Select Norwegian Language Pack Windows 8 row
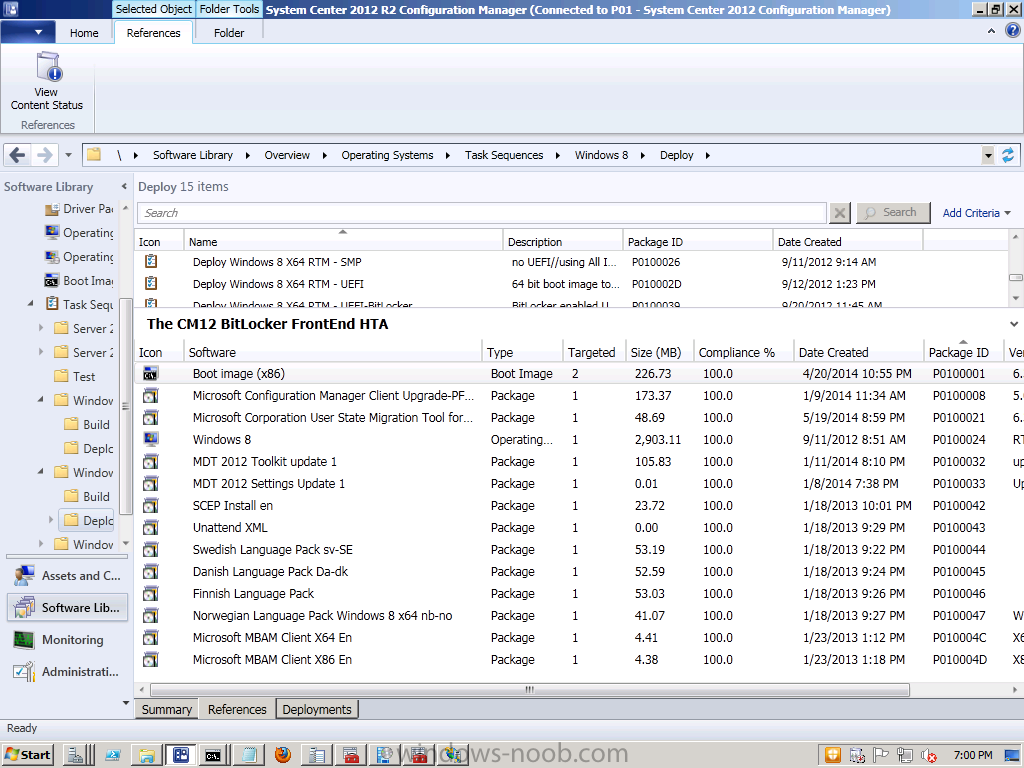The image size is (1024, 768). 579,616
